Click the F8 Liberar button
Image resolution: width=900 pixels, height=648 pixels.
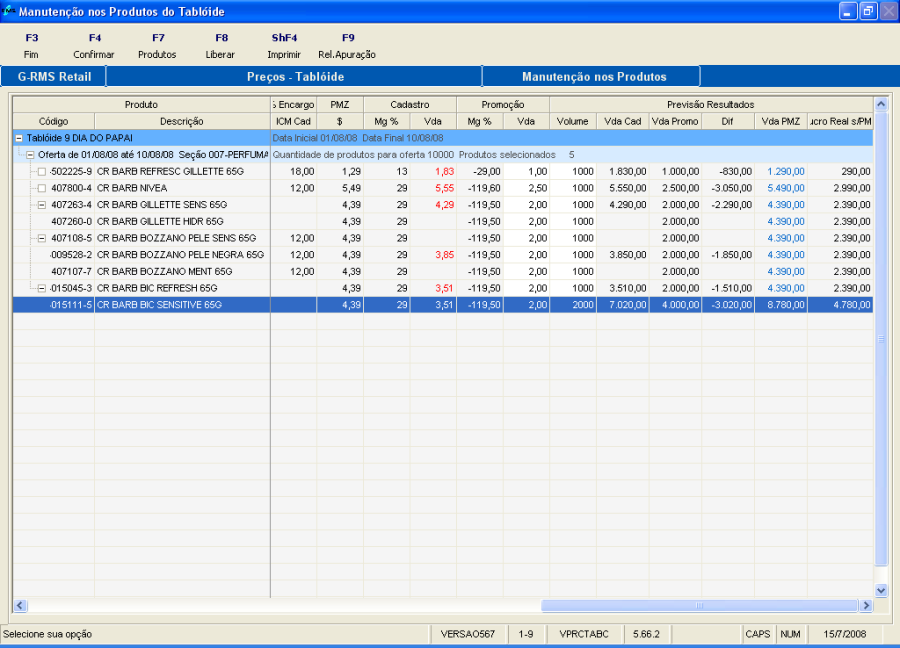(x=221, y=46)
